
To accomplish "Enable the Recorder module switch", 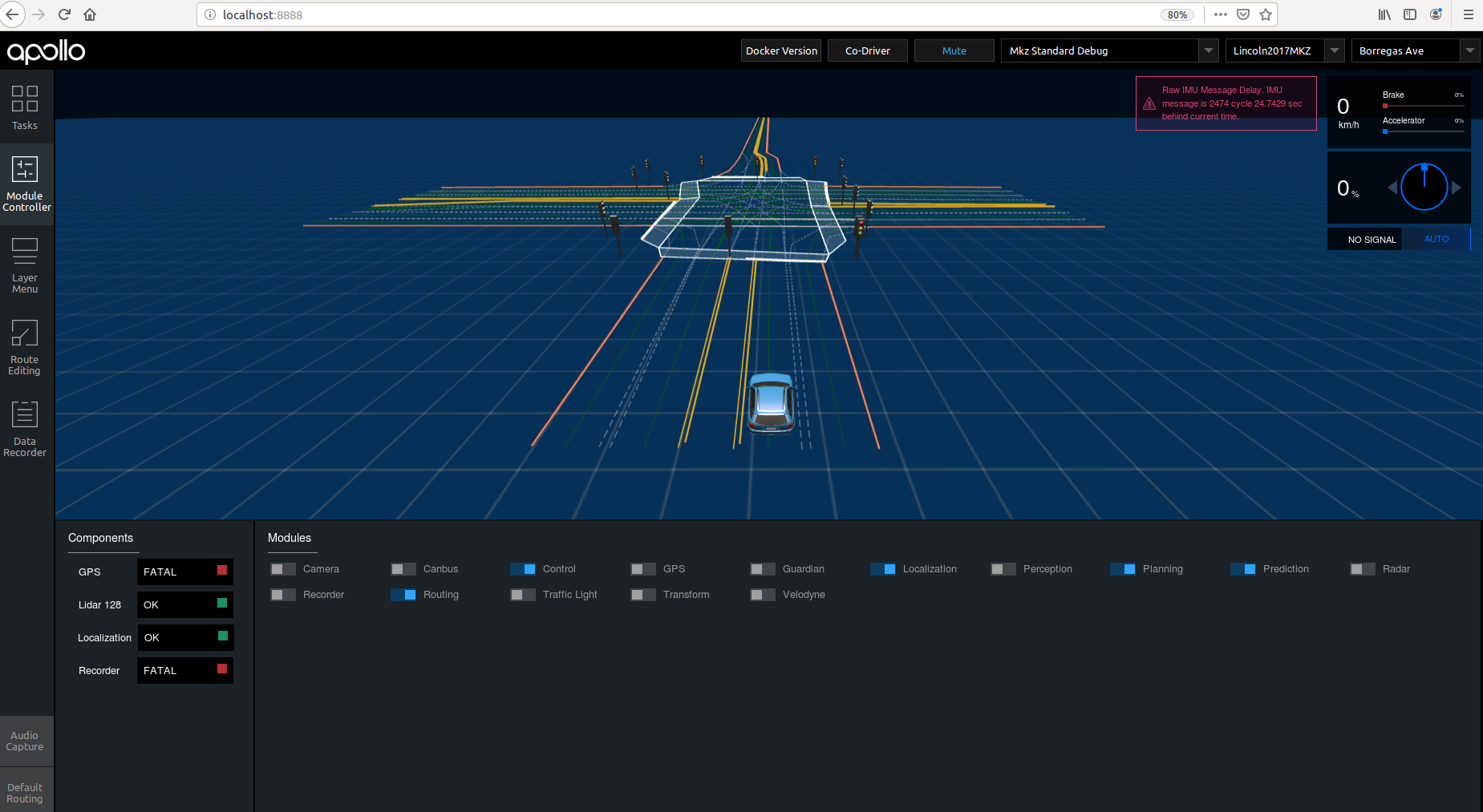I will tap(283, 595).
